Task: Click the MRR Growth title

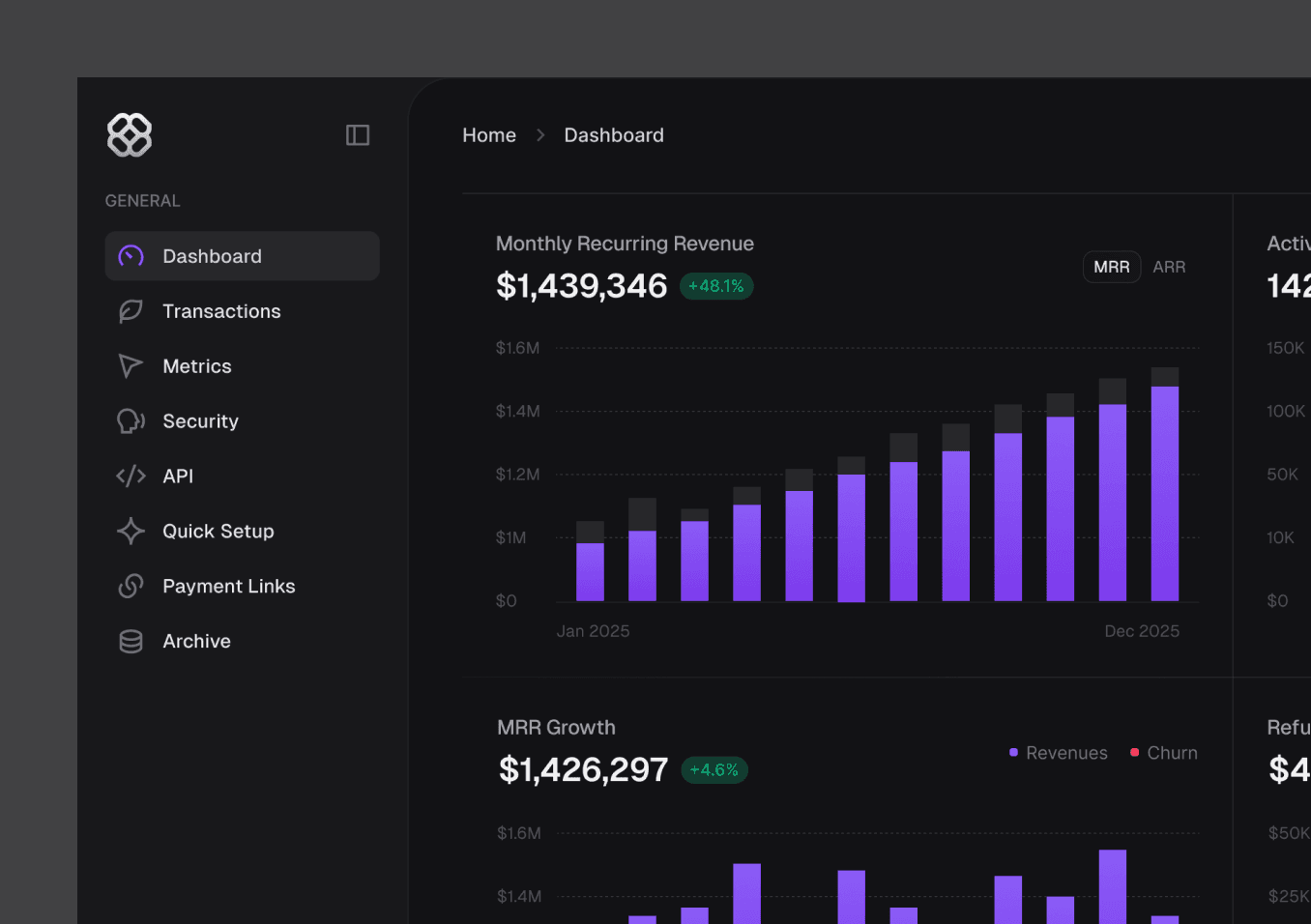Action: (556, 728)
